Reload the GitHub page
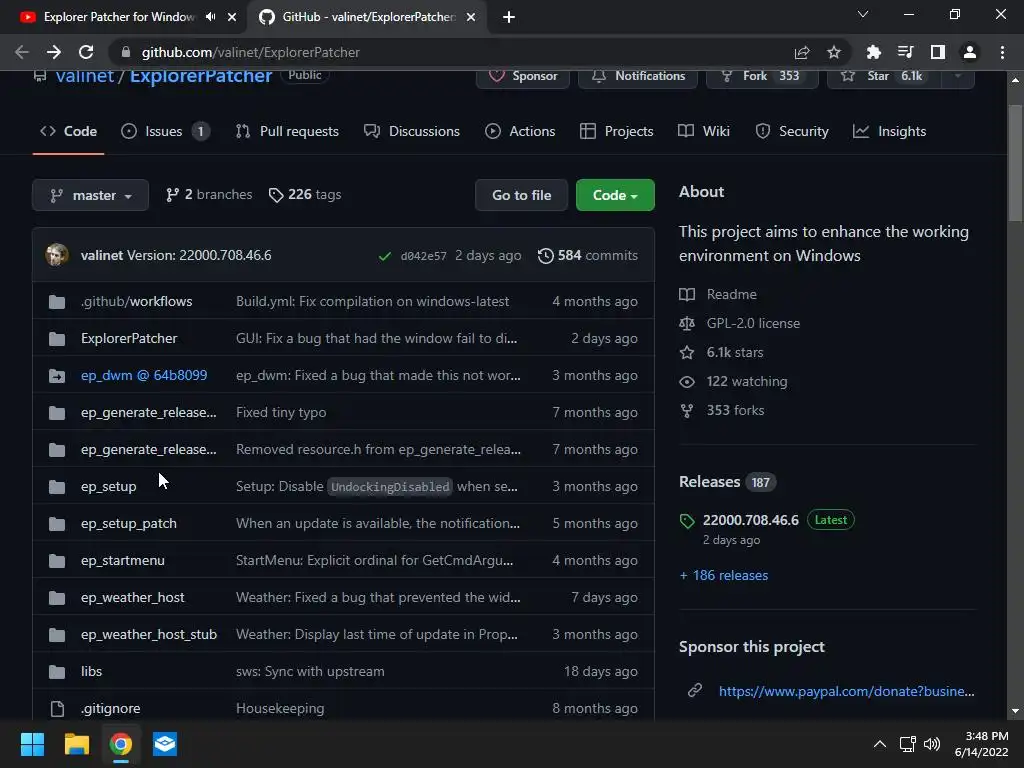 (86, 52)
